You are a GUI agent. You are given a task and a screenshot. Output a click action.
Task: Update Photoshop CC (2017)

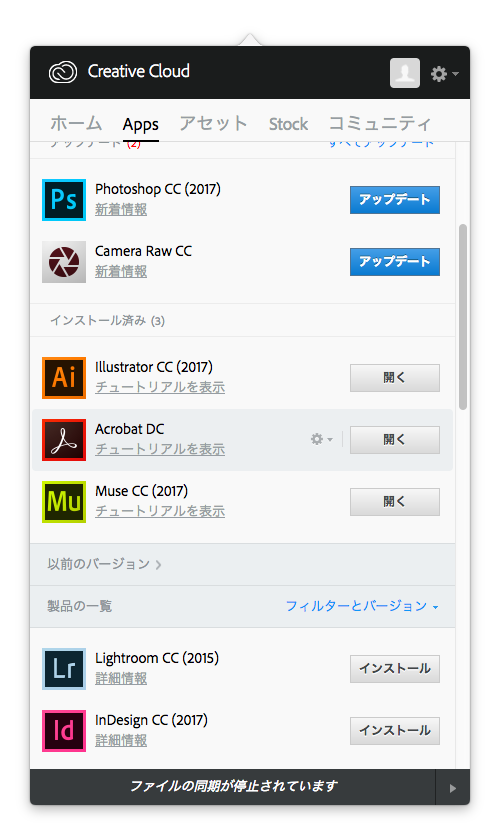(395, 200)
